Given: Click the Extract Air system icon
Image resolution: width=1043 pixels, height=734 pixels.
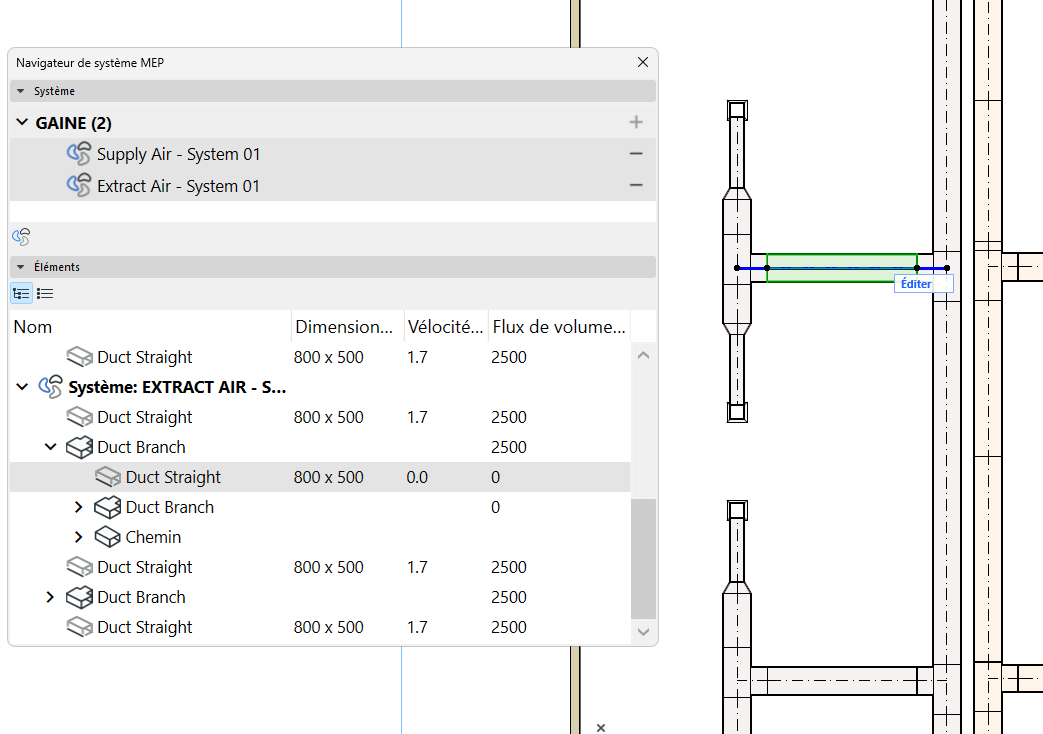Looking at the screenshot, I should [79, 185].
